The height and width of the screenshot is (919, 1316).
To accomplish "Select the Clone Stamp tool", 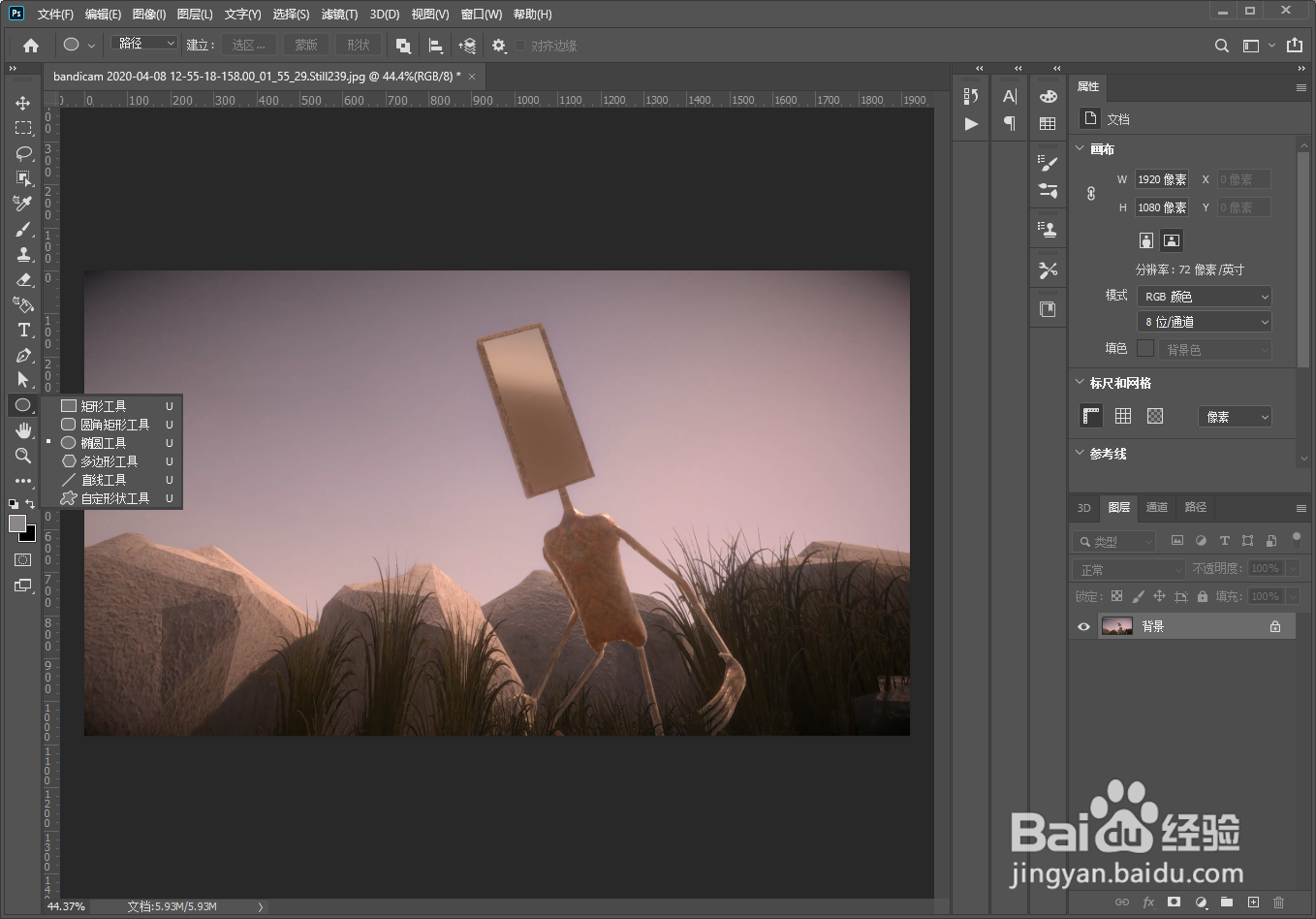I will pyautogui.click(x=23, y=254).
